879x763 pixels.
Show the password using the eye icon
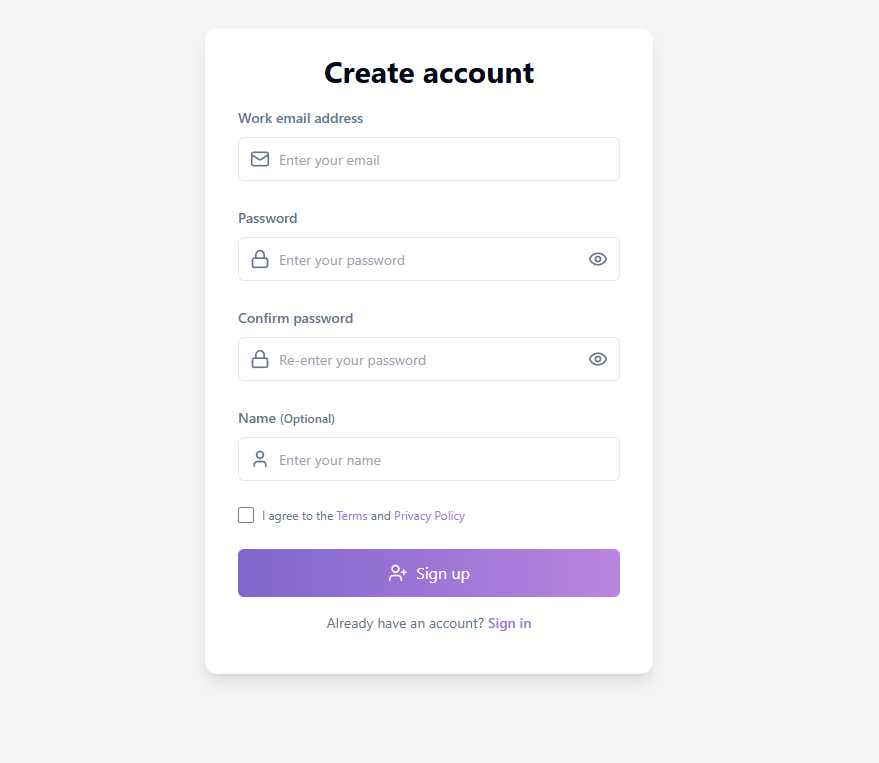[597, 259]
